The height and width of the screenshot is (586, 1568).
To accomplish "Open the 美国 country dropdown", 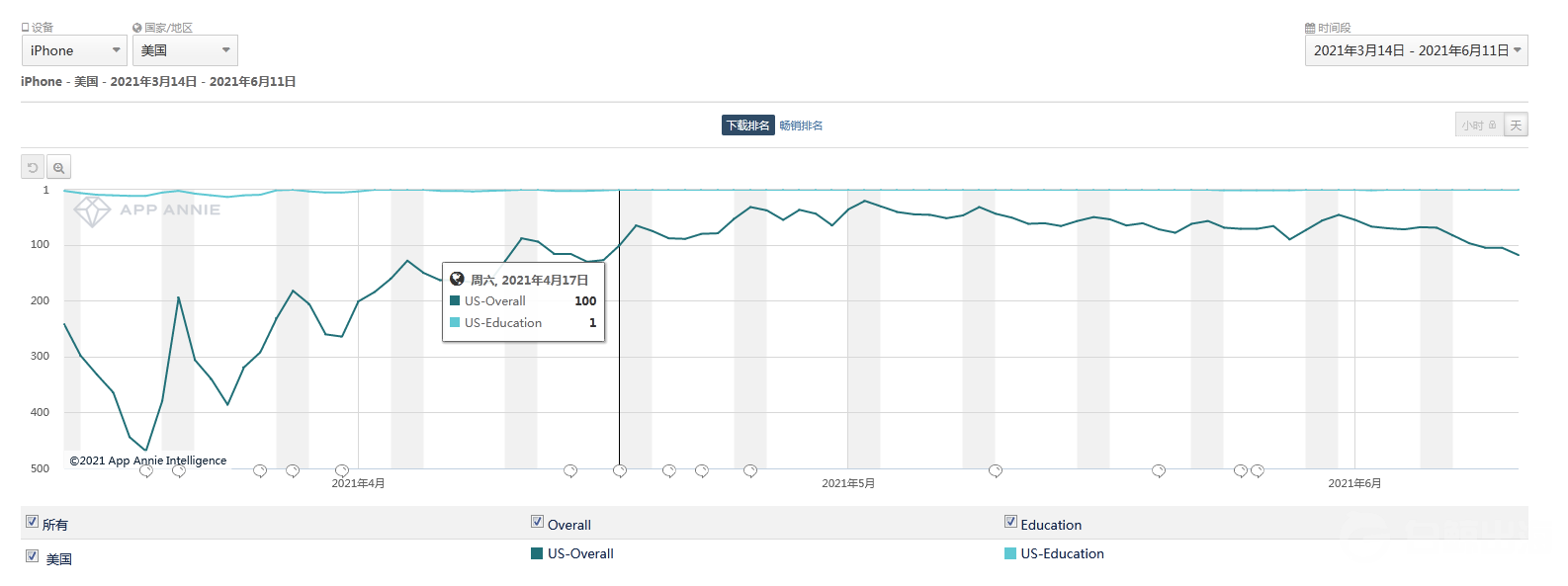I will (185, 50).
